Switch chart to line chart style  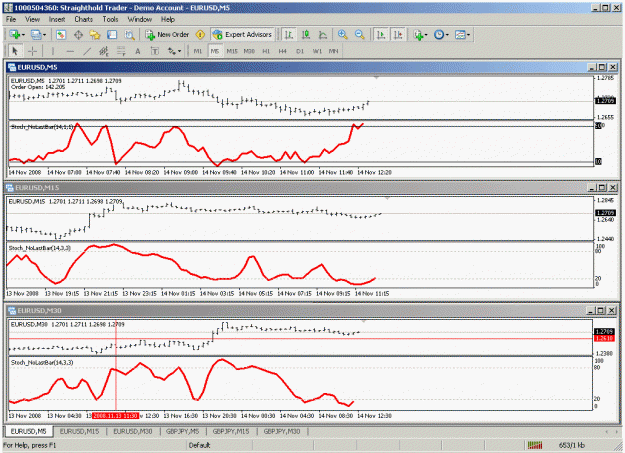tap(323, 35)
